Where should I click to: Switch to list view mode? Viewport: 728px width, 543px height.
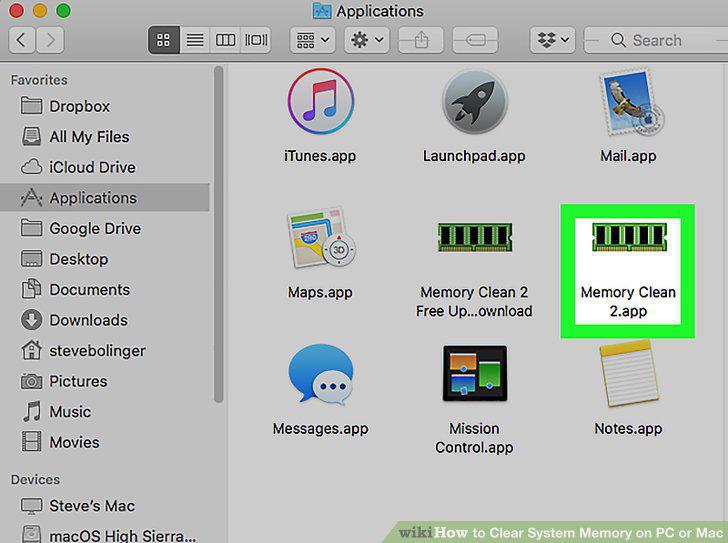[195, 40]
